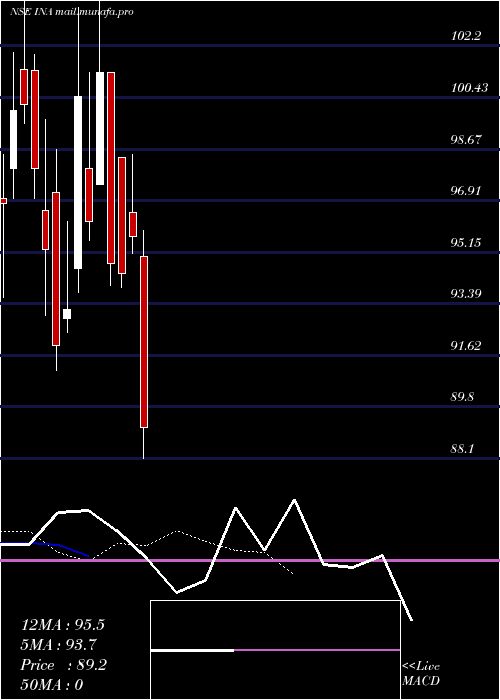Image resolution: width=500 pixels, height=700 pixels.
Task: Click the 5MA : 93.7 value
Action: click(59, 645)
